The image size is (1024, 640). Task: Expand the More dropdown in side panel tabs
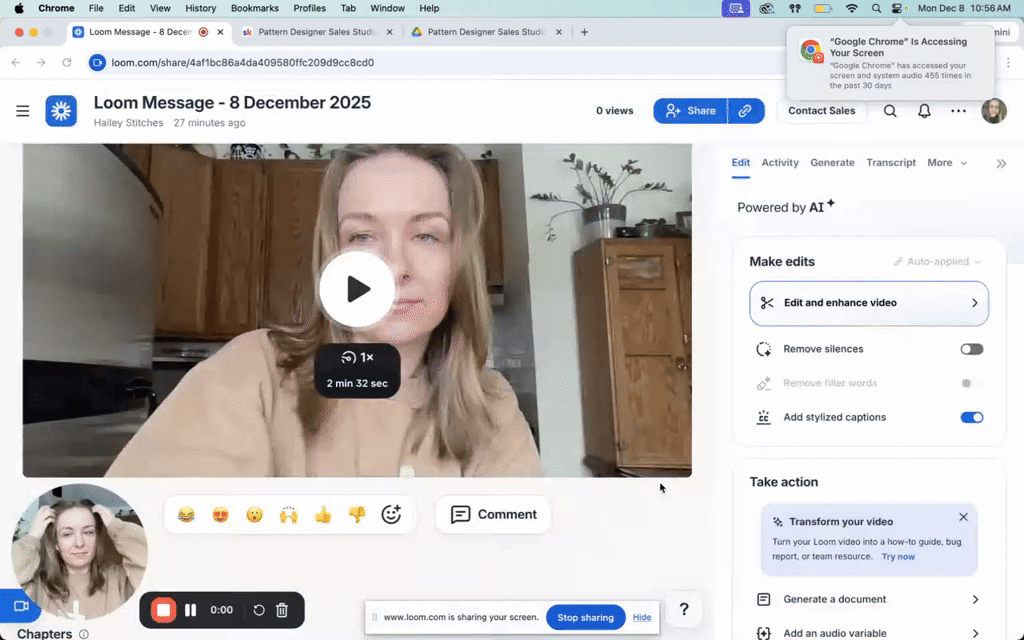tap(947, 163)
